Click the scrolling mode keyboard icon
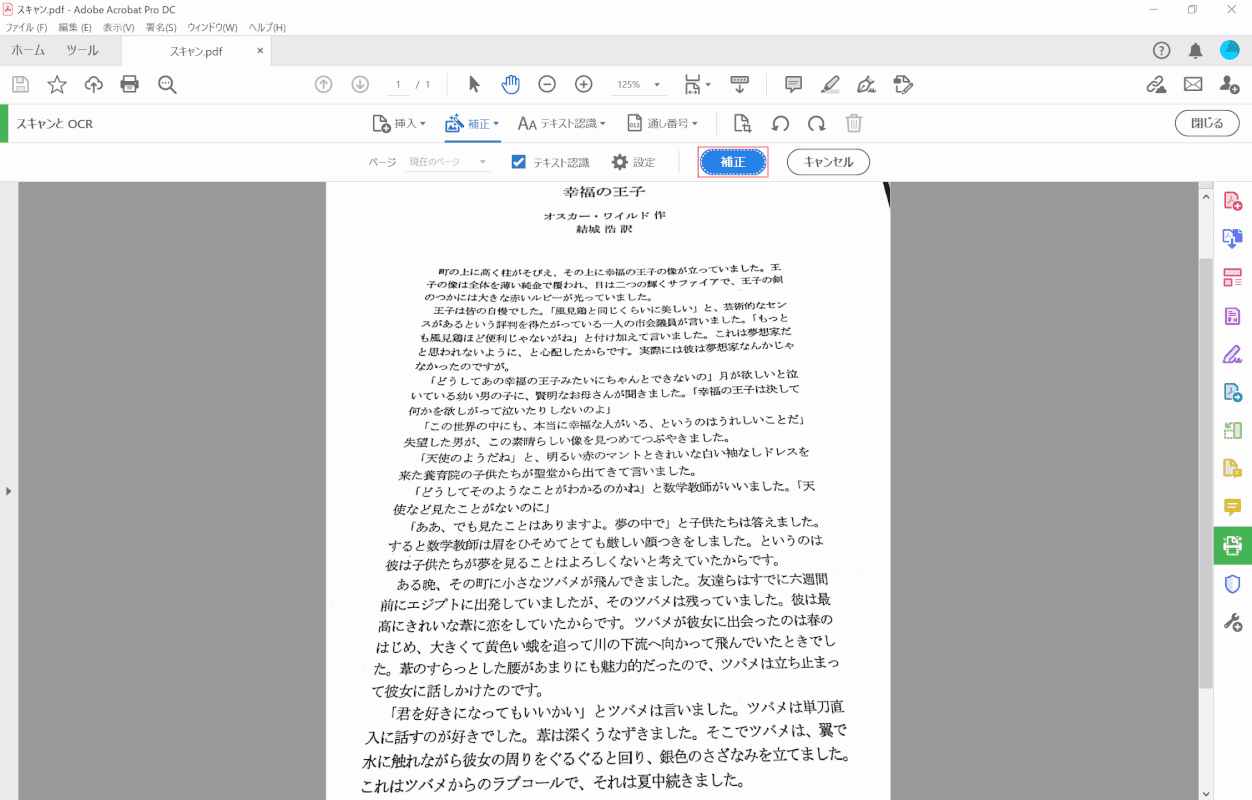The width and height of the screenshot is (1252, 800). pos(740,85)
